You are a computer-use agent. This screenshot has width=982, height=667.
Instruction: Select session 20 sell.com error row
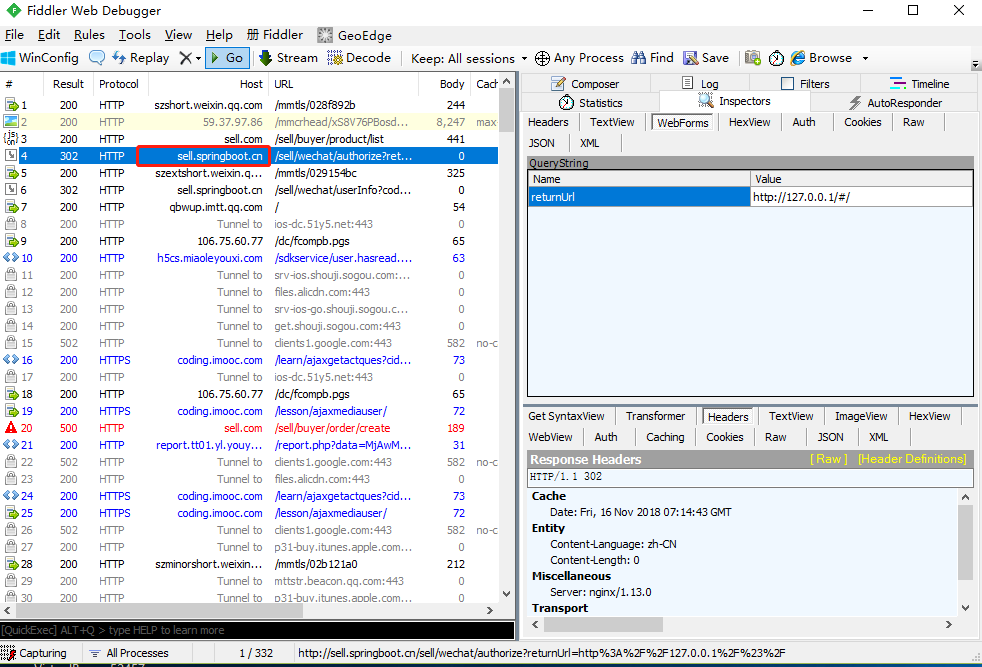tap(249, 428)
